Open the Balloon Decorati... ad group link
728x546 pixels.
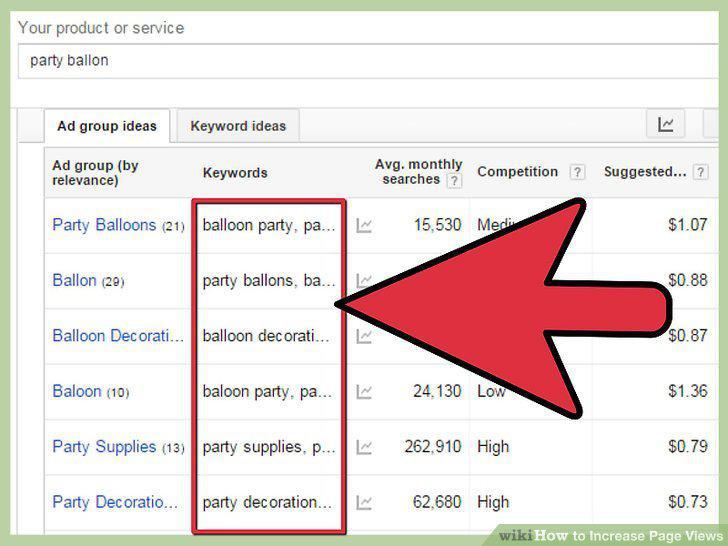click(118, 336)
